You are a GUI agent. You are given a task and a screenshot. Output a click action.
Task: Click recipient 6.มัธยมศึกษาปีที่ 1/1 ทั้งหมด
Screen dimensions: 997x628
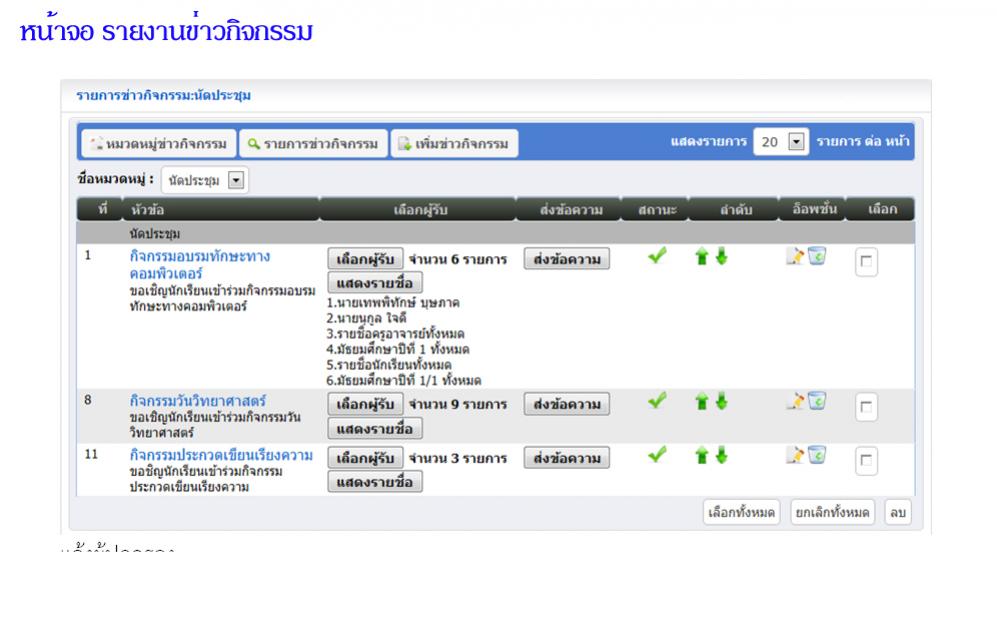point(404,380)
